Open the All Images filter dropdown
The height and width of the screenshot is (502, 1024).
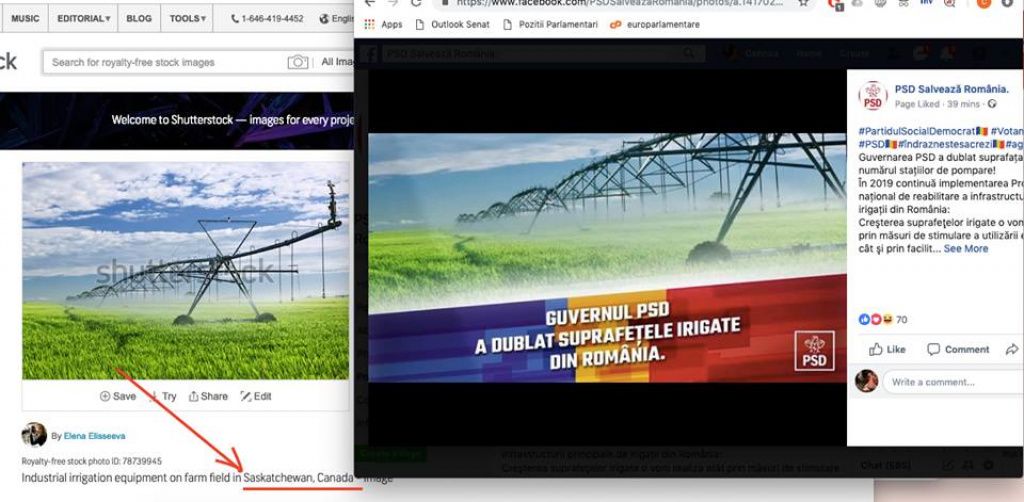pos(337,62)
